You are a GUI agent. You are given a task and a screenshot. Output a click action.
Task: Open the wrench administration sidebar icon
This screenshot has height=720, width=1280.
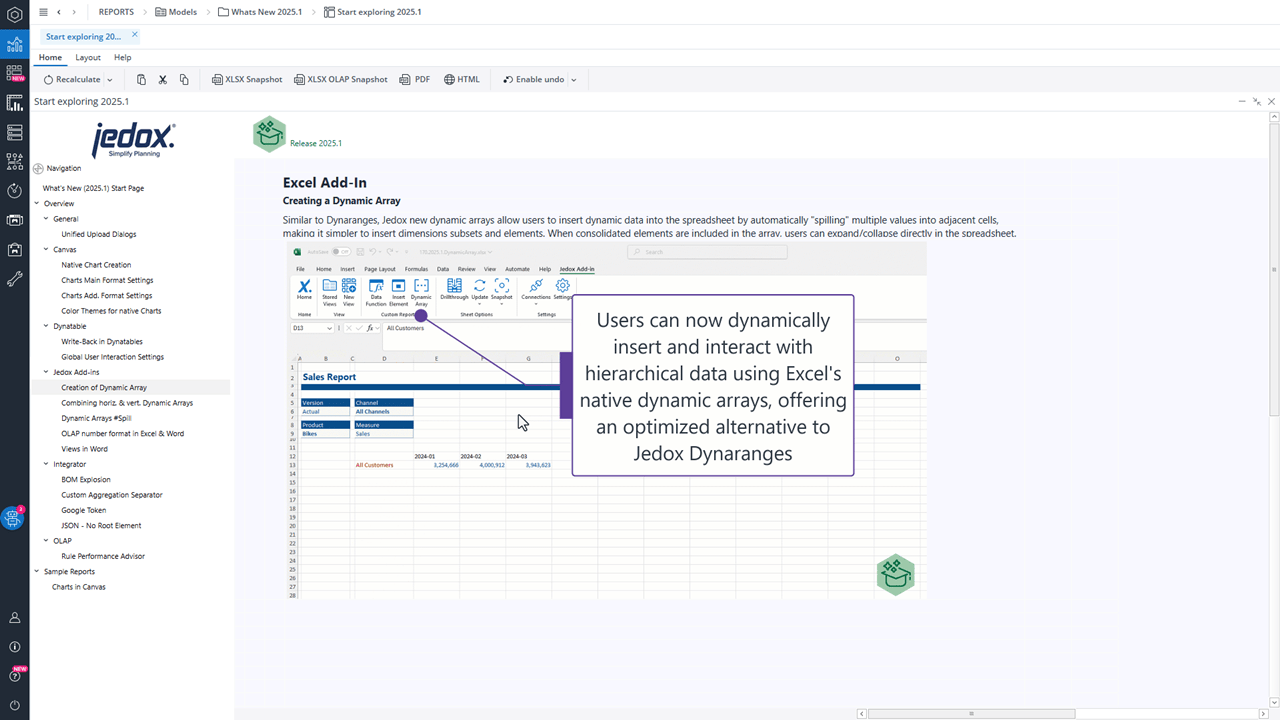(x=14, y=278)
